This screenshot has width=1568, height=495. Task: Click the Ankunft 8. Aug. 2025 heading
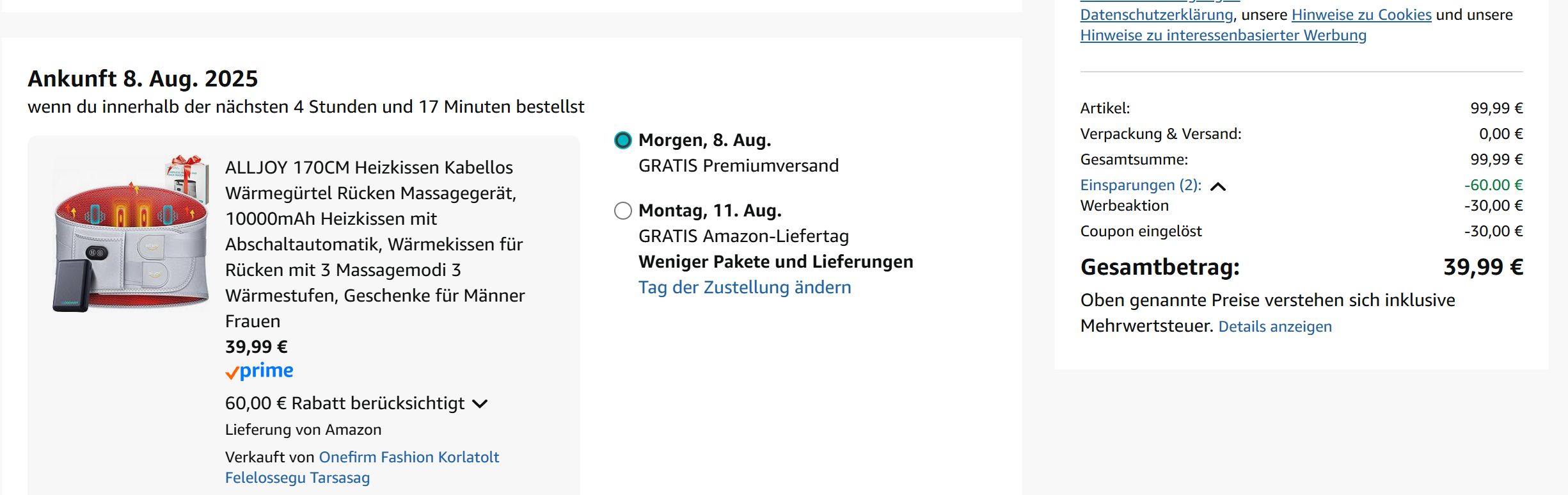[x=143, y=79]
